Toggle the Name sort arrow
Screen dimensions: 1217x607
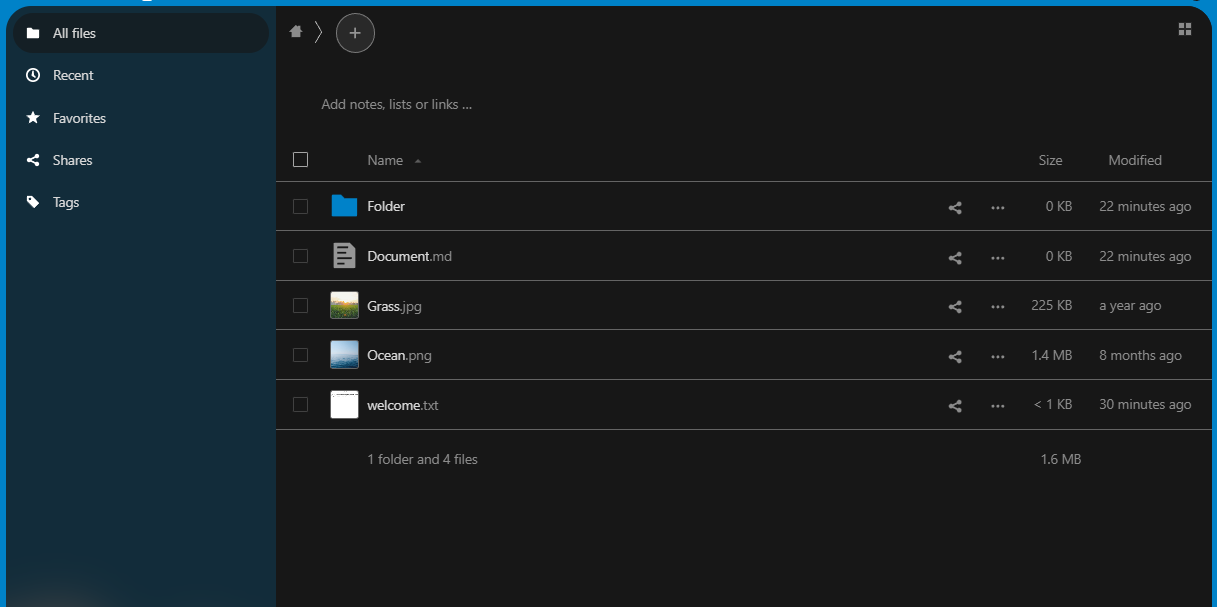point(418,161)
